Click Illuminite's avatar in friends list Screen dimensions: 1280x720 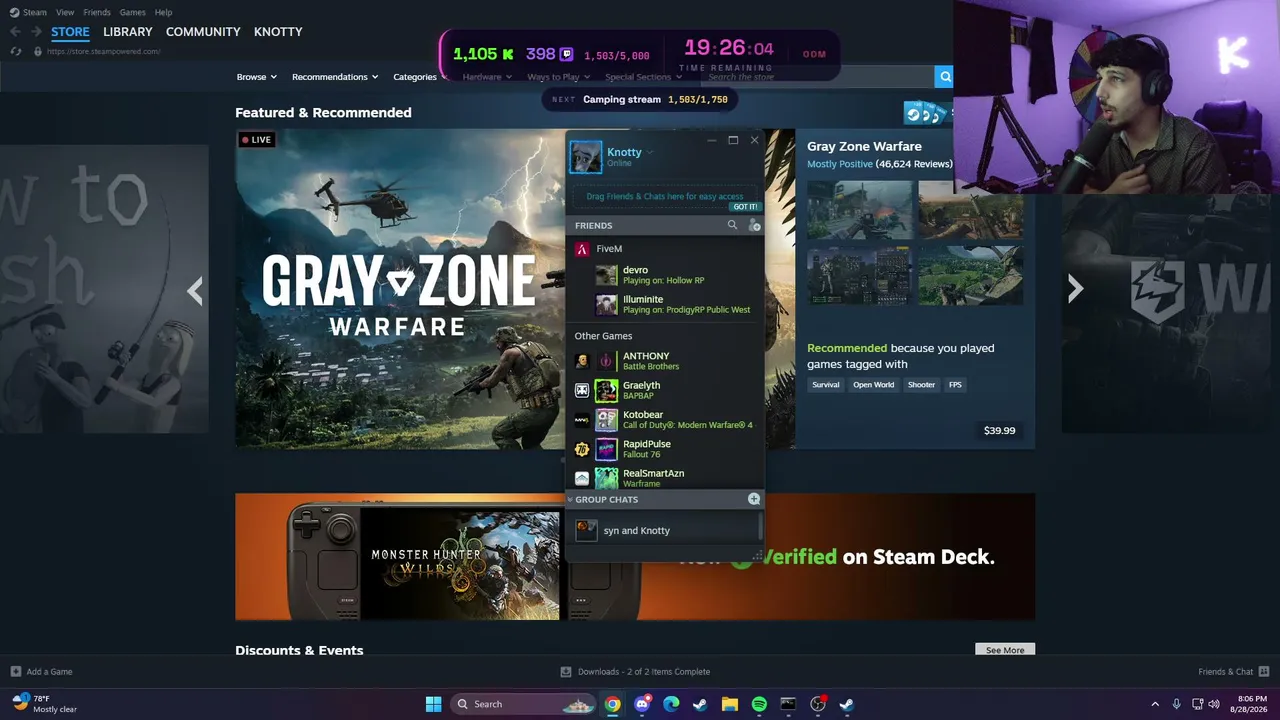point(606,304)
